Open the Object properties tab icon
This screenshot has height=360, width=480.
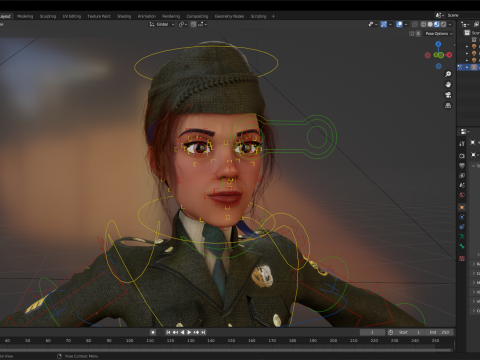tap(462, 207)
